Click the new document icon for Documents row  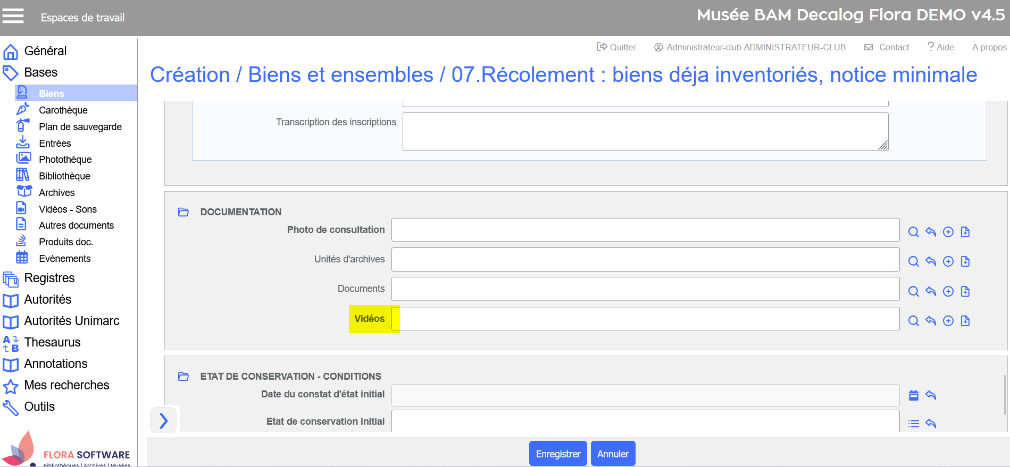tap(965, 291)
